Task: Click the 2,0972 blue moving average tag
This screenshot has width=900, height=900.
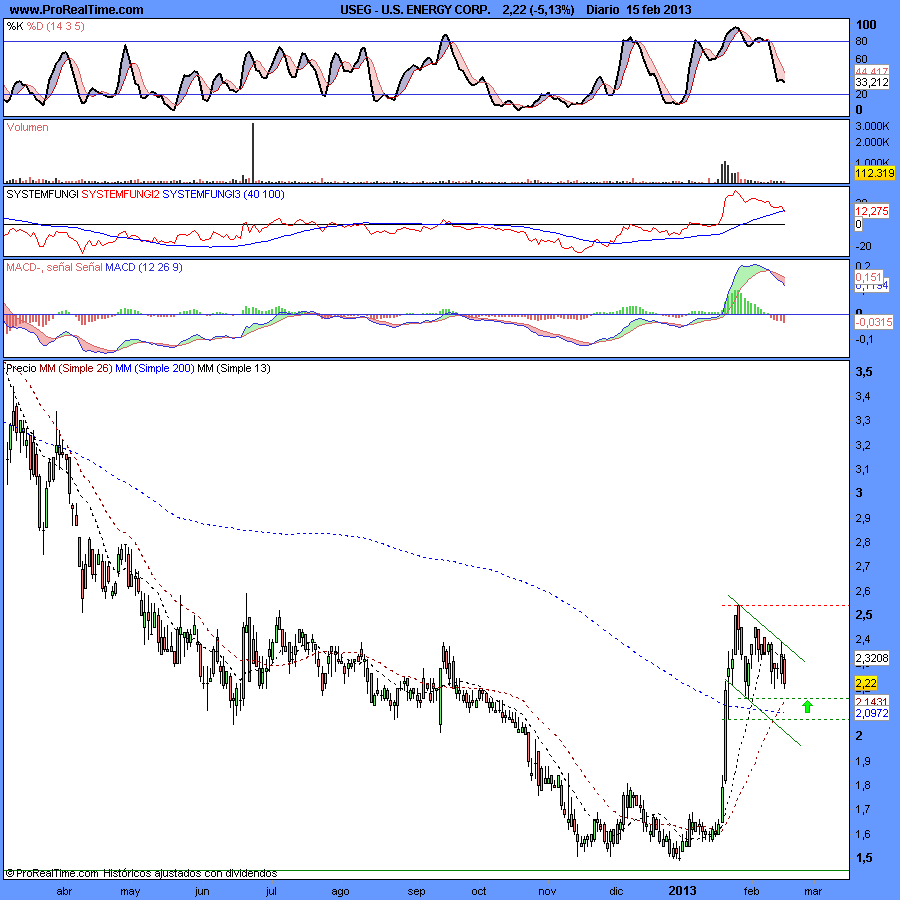Action: click(872, 713)
